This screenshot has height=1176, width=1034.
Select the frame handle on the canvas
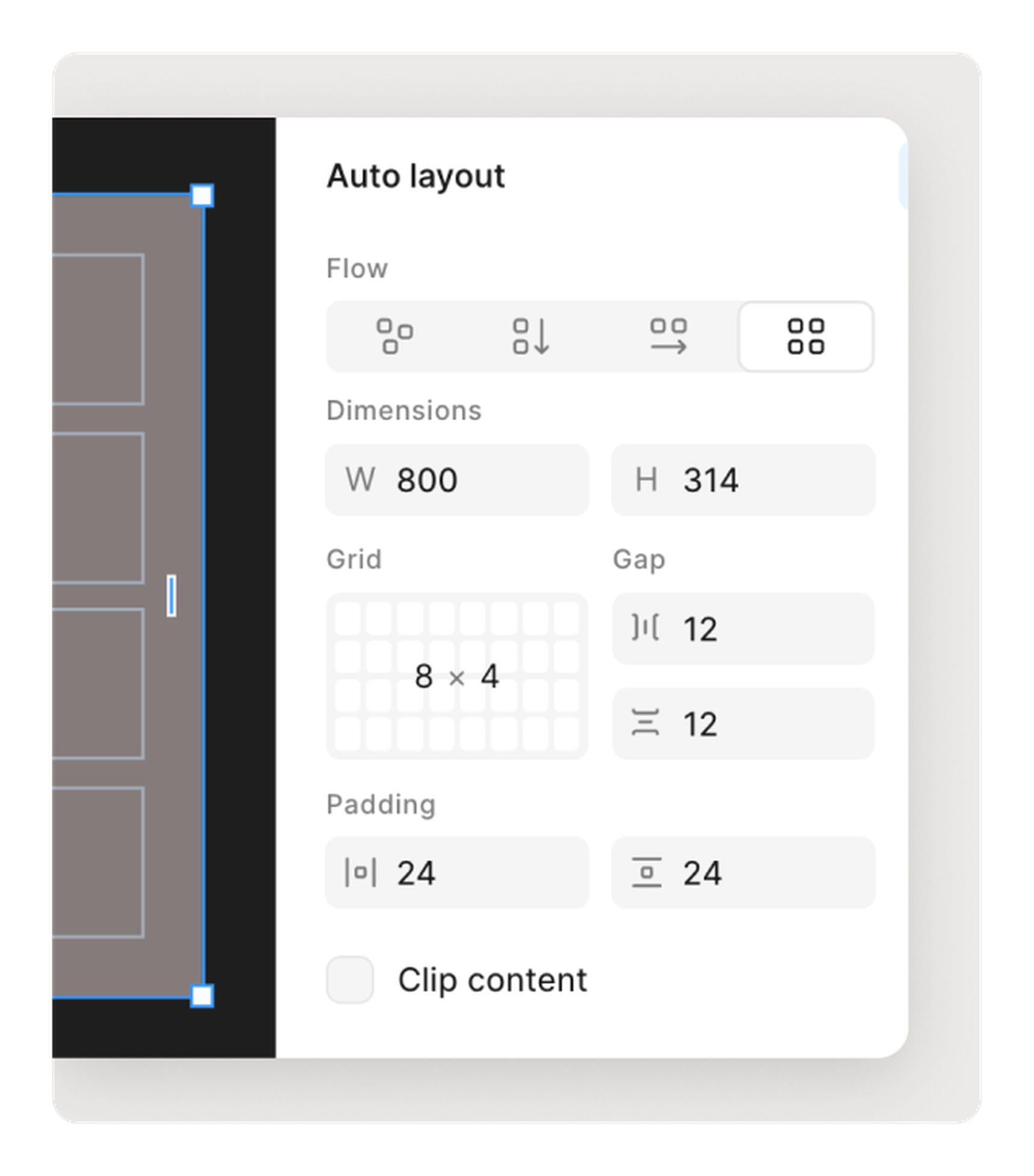click(x=202, y=194)
